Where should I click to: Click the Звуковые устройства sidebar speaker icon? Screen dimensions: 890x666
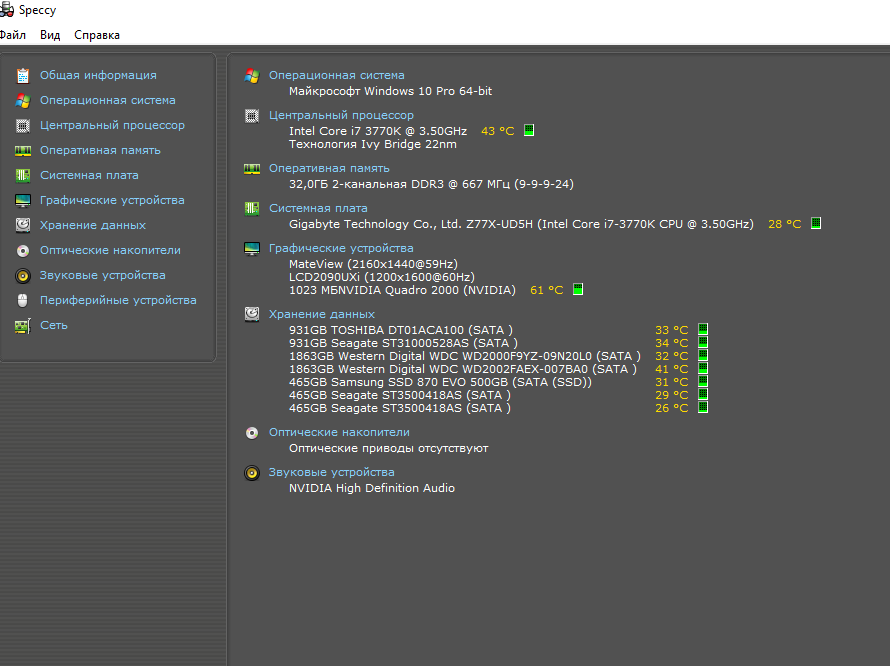point(23,276)
